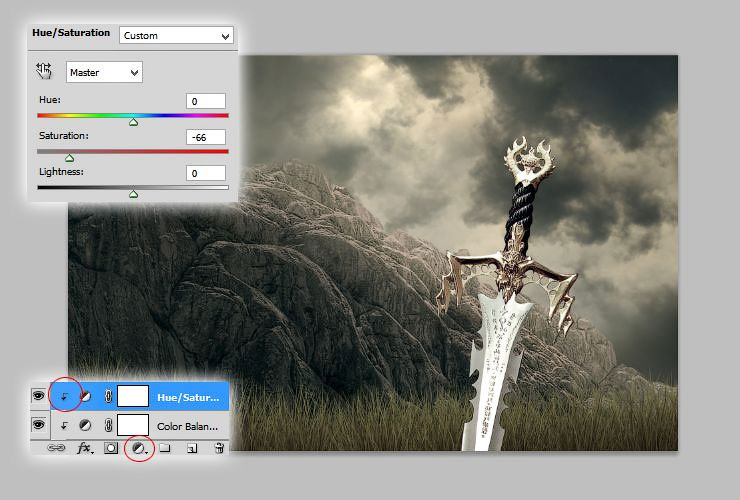
Task: Click the Color Balance adjustment layer icon
Action: (85, 425)
